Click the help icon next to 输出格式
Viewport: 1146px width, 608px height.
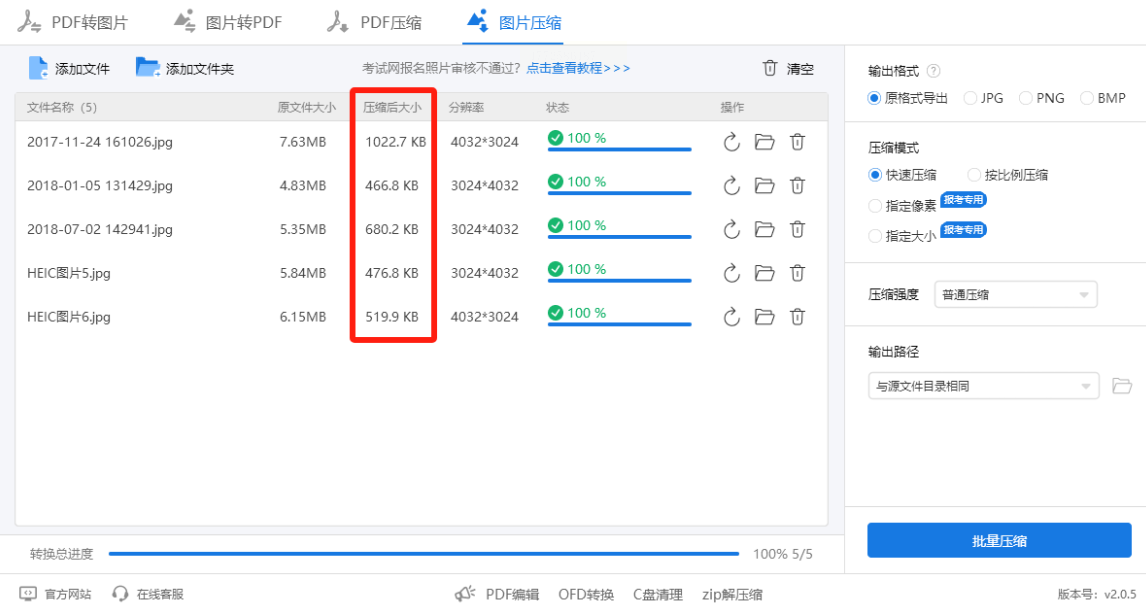click(933, 71)
